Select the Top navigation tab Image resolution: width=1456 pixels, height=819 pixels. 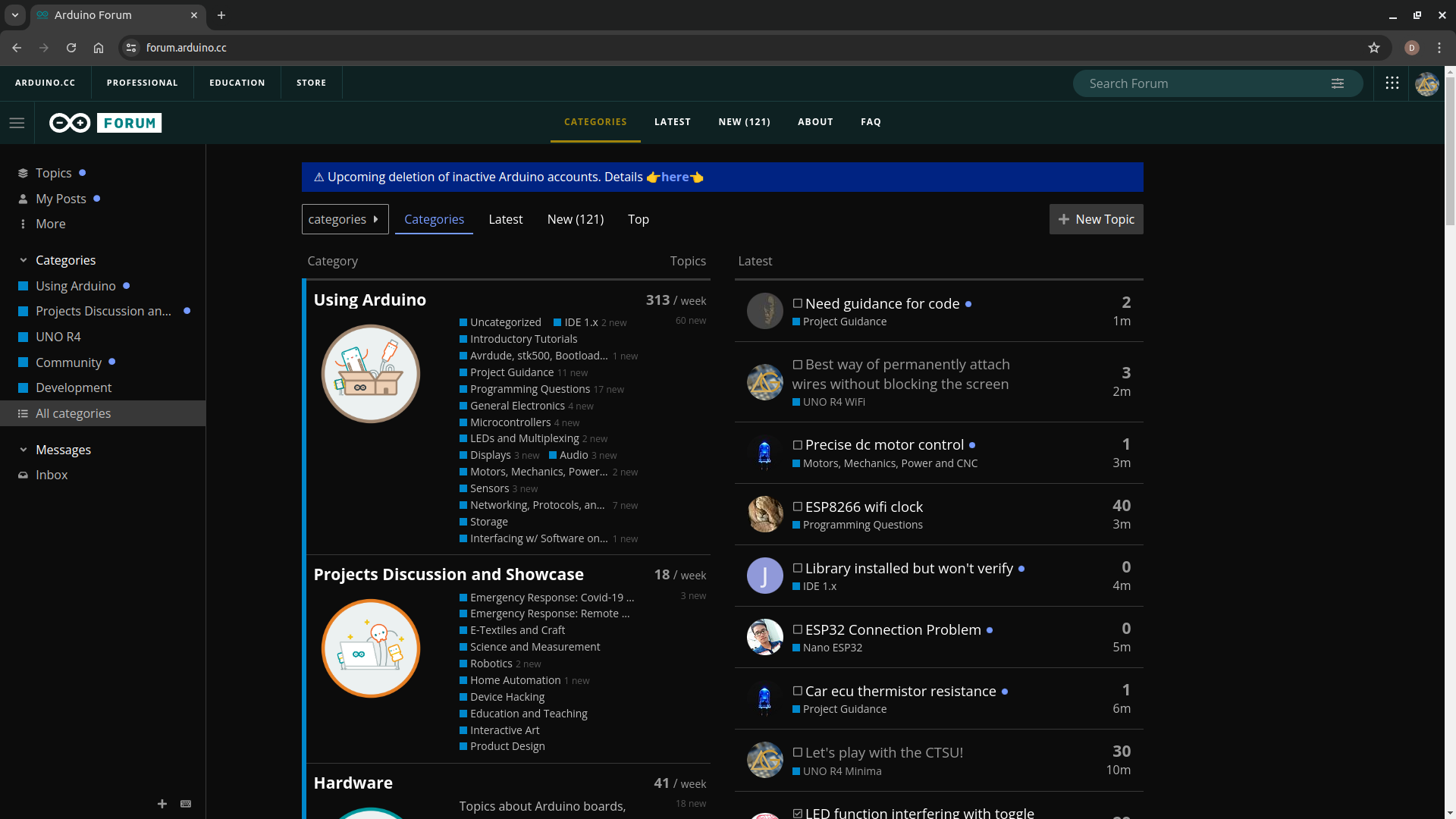638,219
